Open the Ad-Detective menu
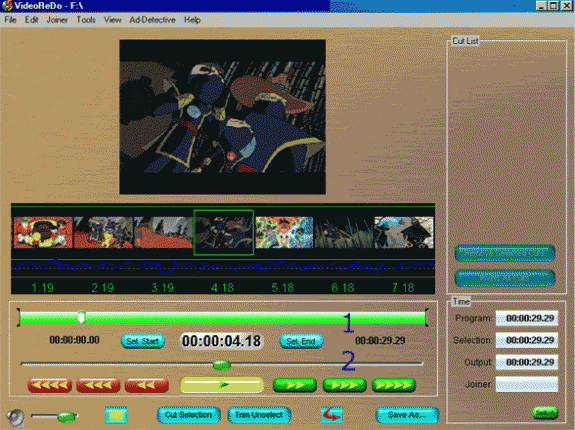The image size is (575, 430). pyautogui.click(x=152, y=20)
